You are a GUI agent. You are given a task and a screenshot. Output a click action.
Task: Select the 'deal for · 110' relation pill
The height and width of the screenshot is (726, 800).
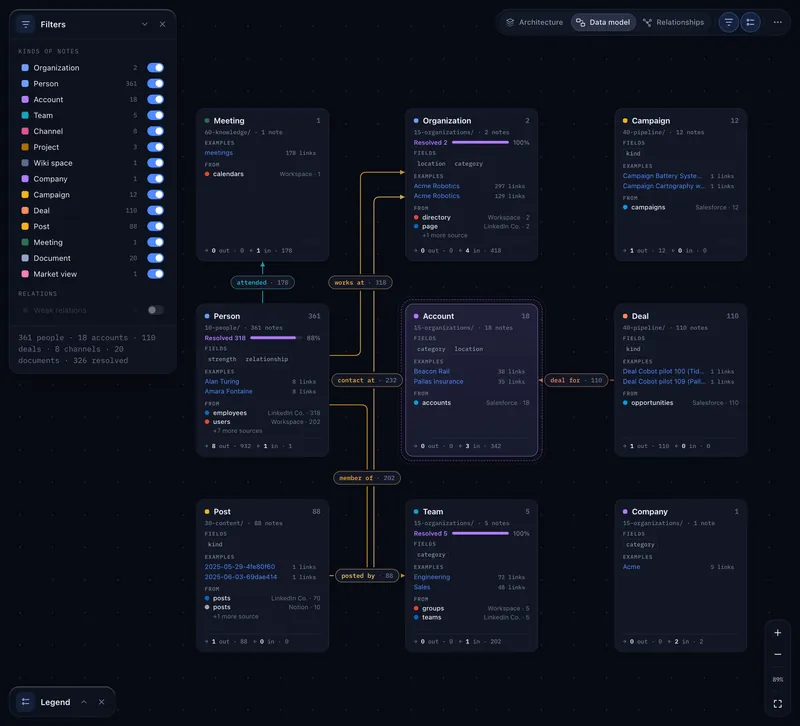[576, 380]
